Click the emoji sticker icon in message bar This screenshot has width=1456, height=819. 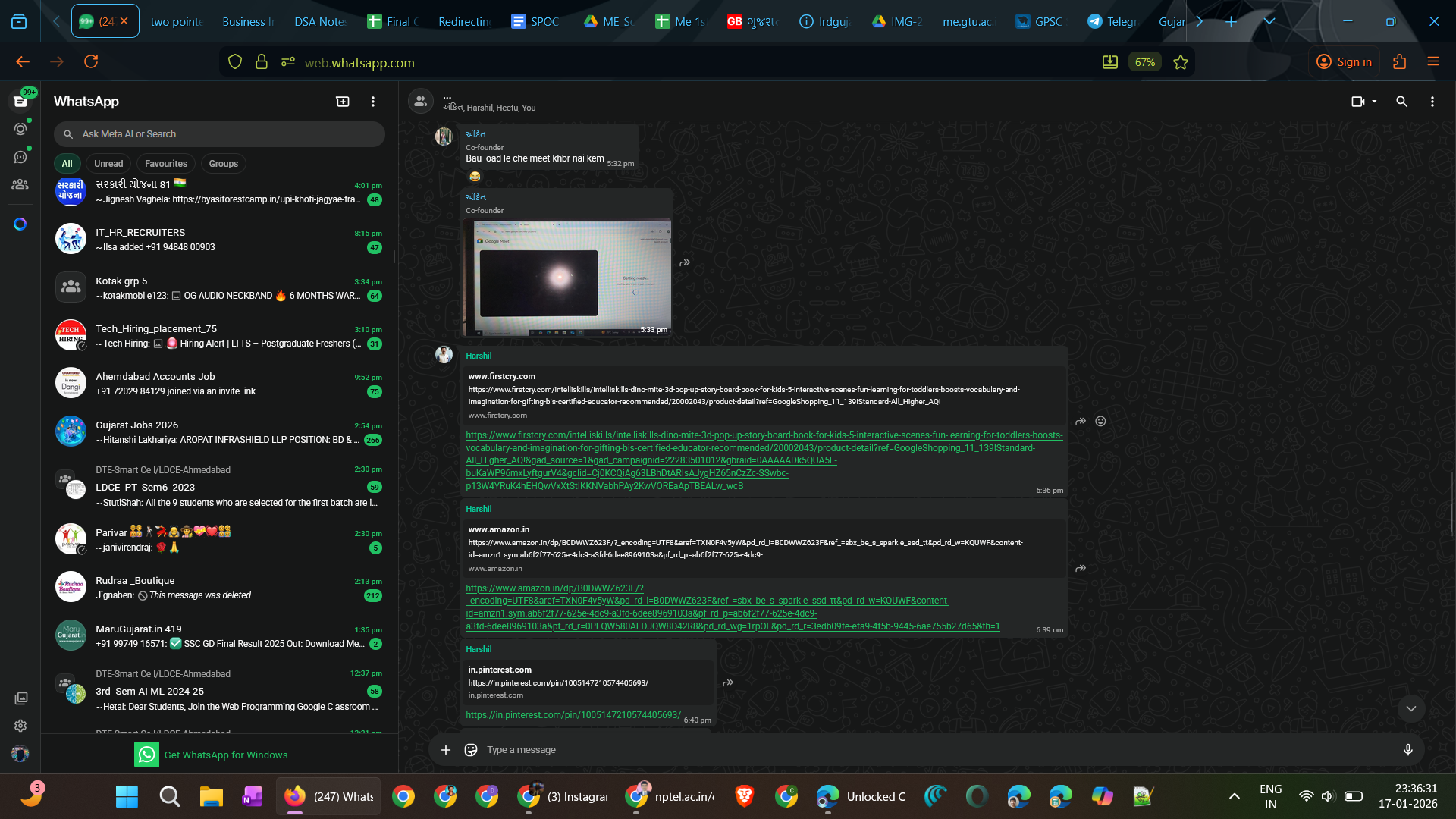471,750
